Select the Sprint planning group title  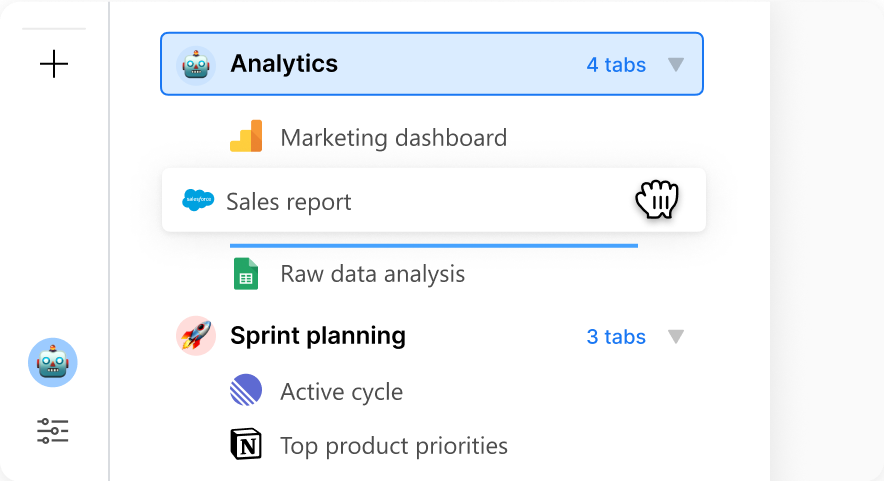(318, 336)
